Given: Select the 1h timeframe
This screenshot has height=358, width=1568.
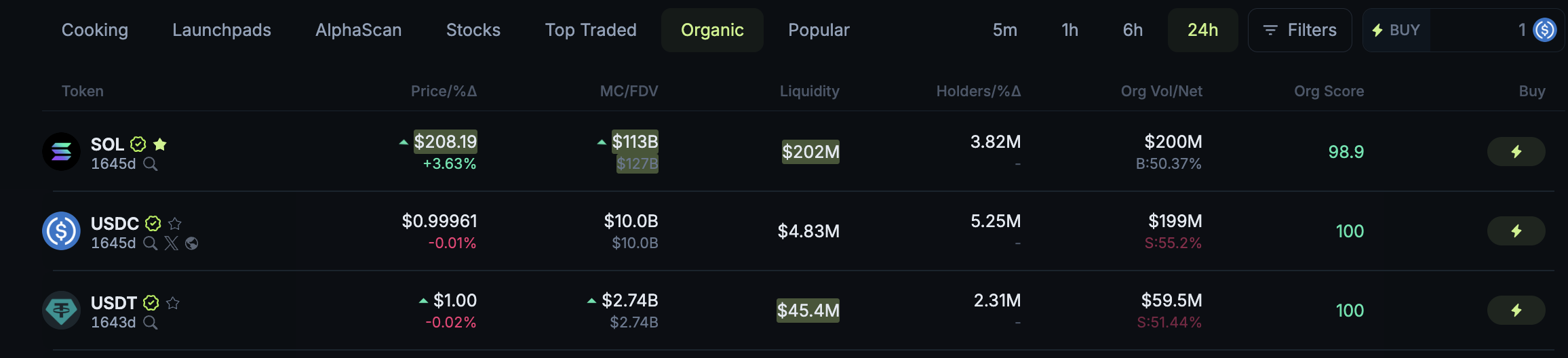Looking at the screenshot, I should [x=1070, y=30].
